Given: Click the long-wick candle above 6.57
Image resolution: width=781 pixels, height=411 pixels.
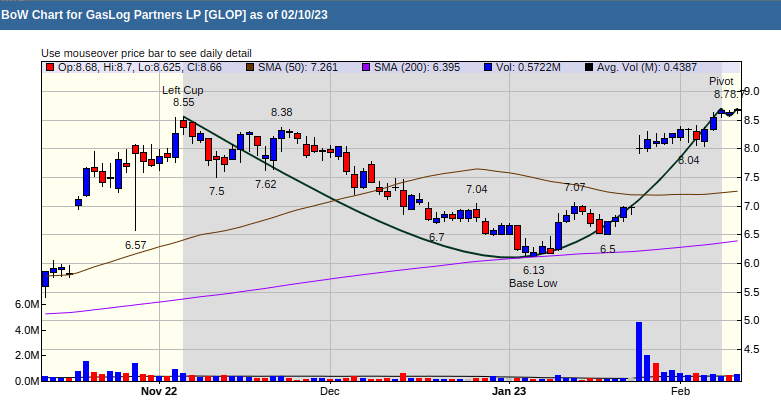Looking at the screenshot, I should tap(135, 188).
